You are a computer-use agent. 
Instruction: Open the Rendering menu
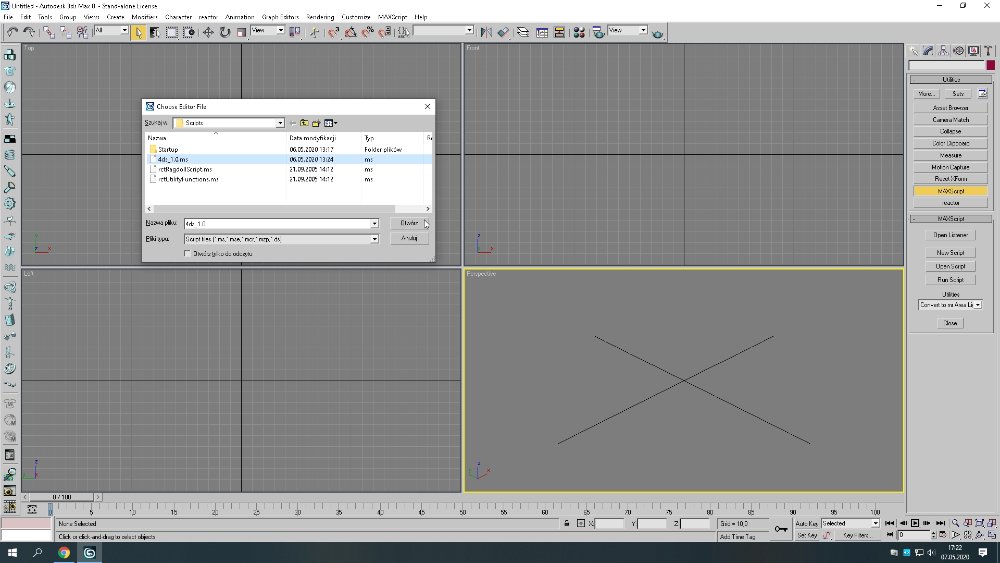click(320, 17)
